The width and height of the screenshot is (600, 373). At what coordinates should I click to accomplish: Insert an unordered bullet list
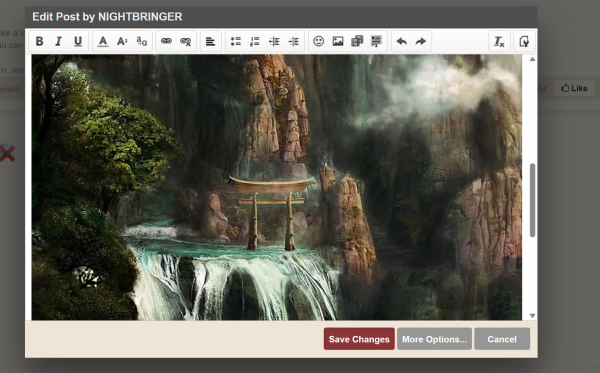coord(236,41)
